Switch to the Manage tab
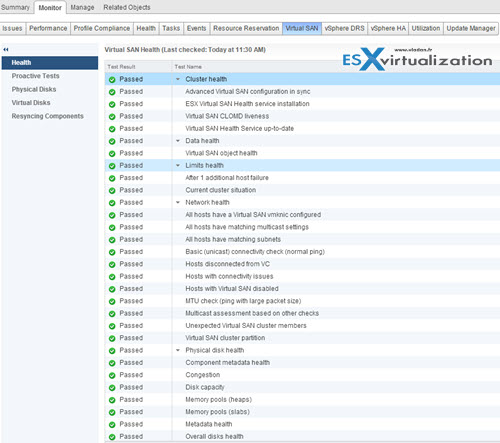This screenshot has height=443, width=500. pyautogui.click(x=82, y=7)
